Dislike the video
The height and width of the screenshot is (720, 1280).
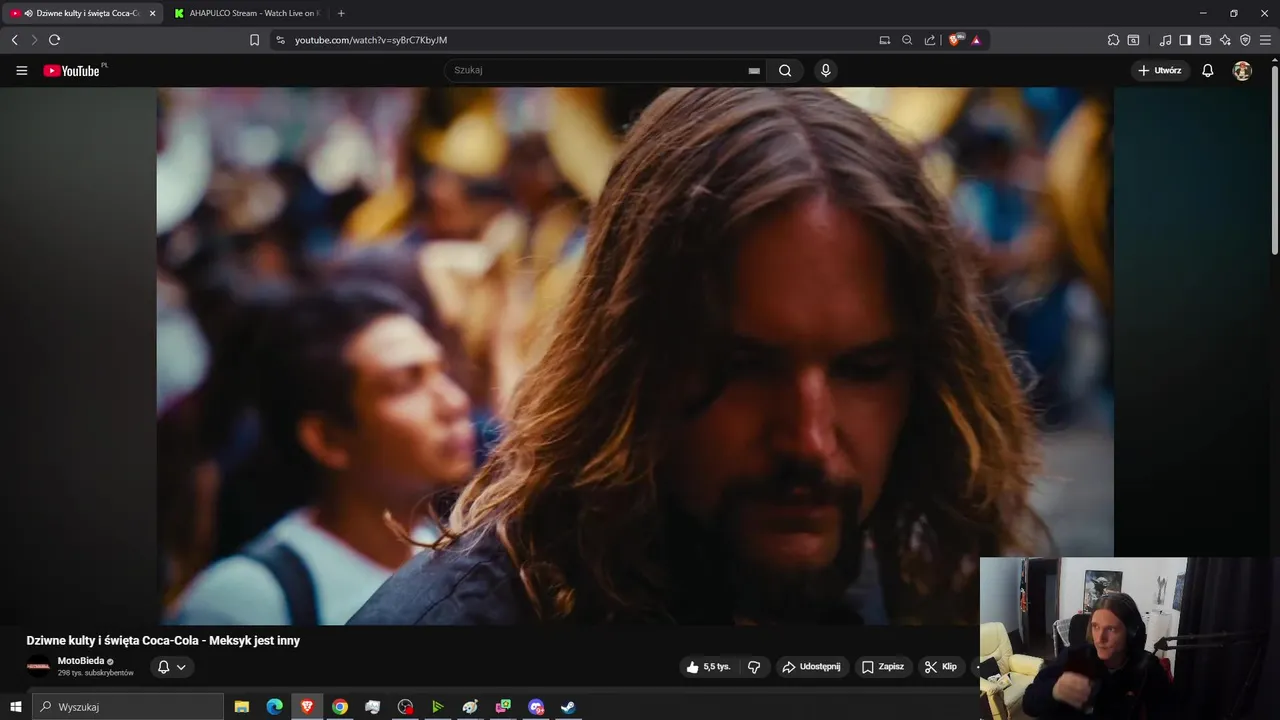pyautogui.click(x=754, y=667)
